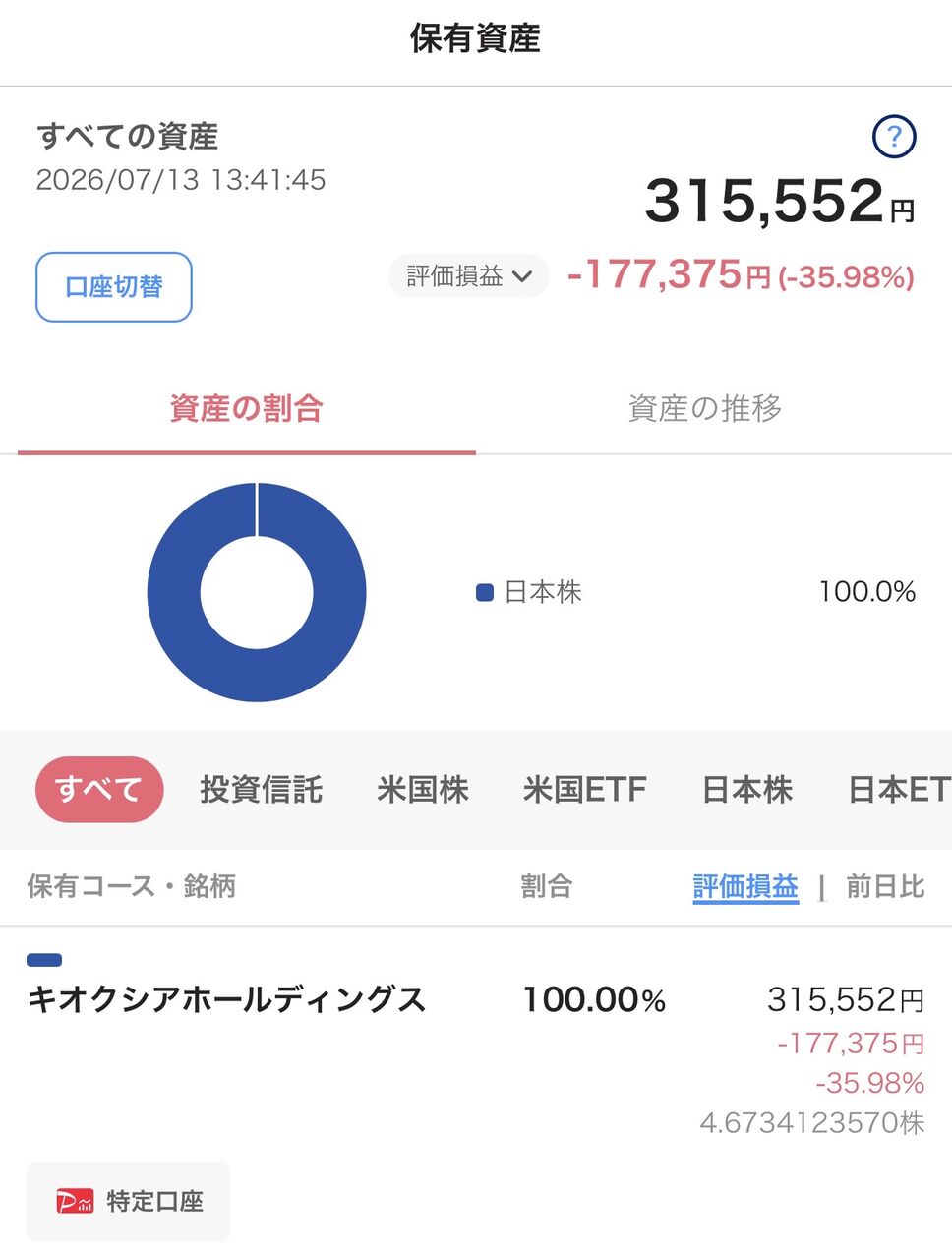Select the すべて filter pill
952x1259 pixels.
click(99, 789)
